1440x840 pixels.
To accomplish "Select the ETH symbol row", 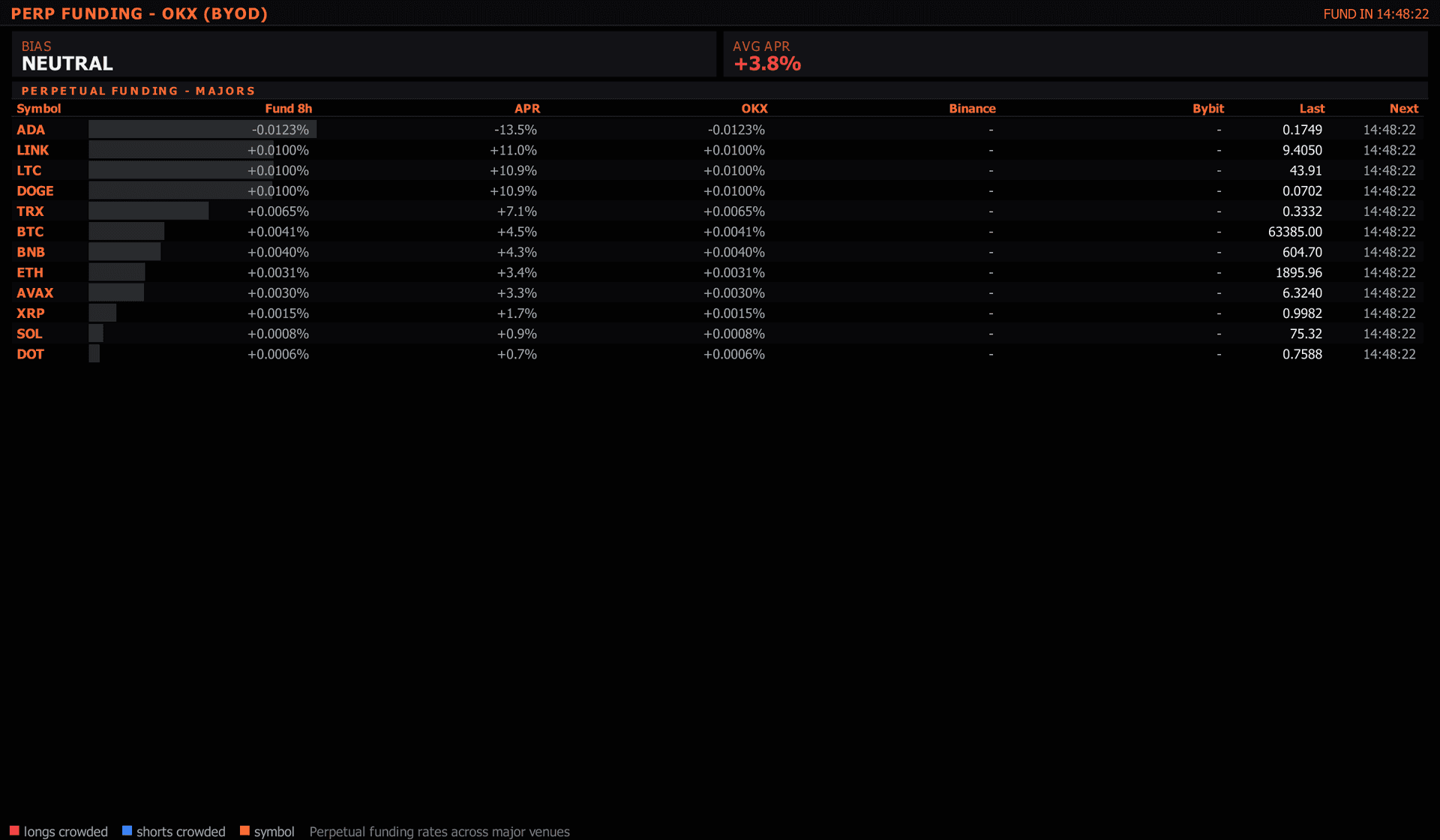I will pyautogui.click(x=718, y=272).
